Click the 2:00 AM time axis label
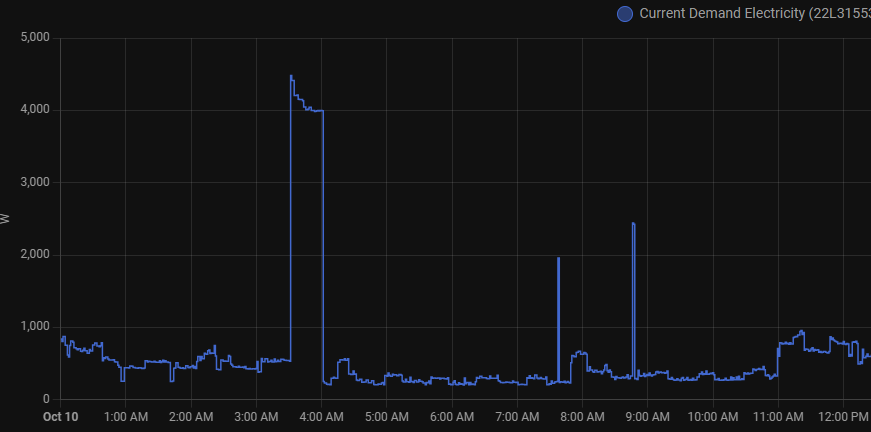 (191, 416)
